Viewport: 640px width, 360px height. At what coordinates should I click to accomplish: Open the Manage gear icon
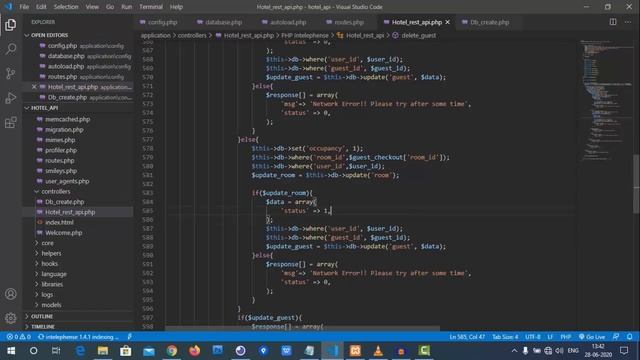pyautogui.click(x=11, y=318)
